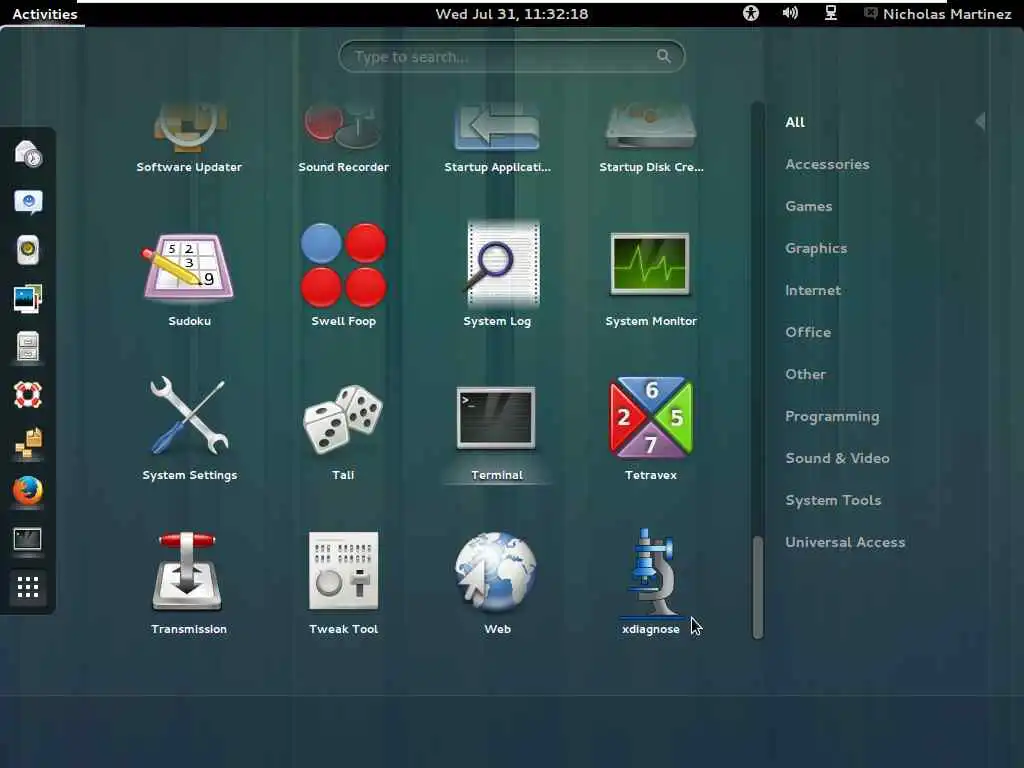Viewport: 1024px width, 768px height.
Task: Open the Software Updater app
Action: pyautogui.click(x=189, y=137)
